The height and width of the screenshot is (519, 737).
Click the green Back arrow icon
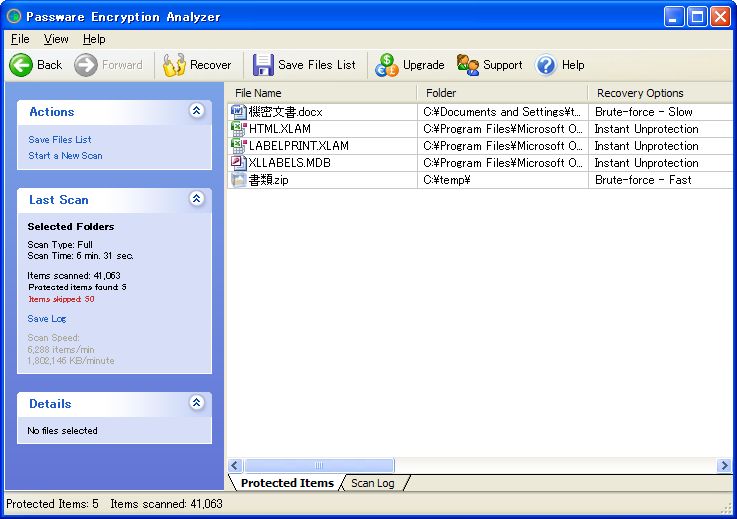click(21, 65)
